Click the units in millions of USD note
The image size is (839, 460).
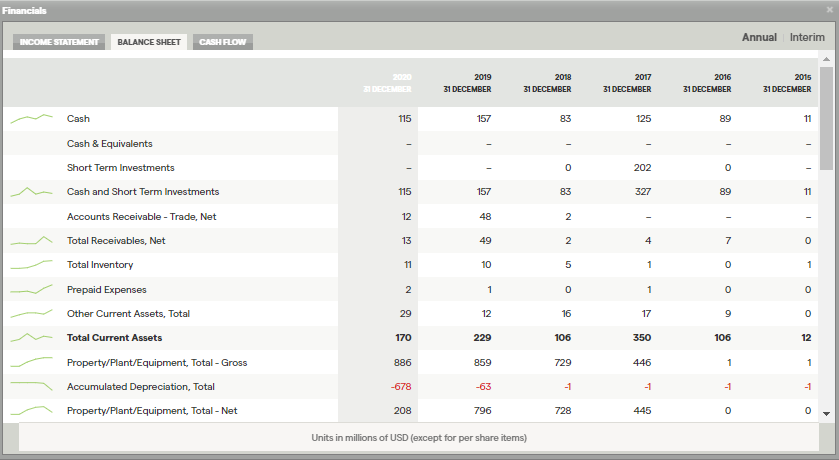[x=419, y=438]
